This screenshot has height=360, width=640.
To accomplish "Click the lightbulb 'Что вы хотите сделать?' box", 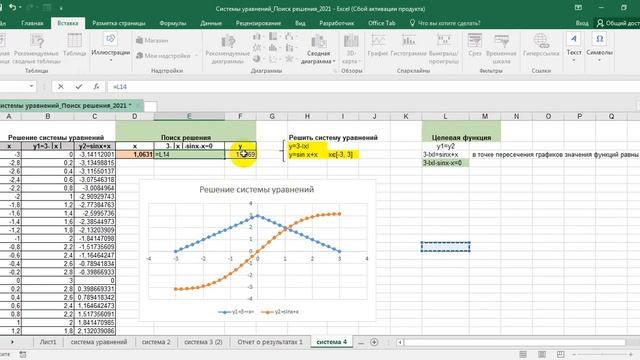I will 445,23.
